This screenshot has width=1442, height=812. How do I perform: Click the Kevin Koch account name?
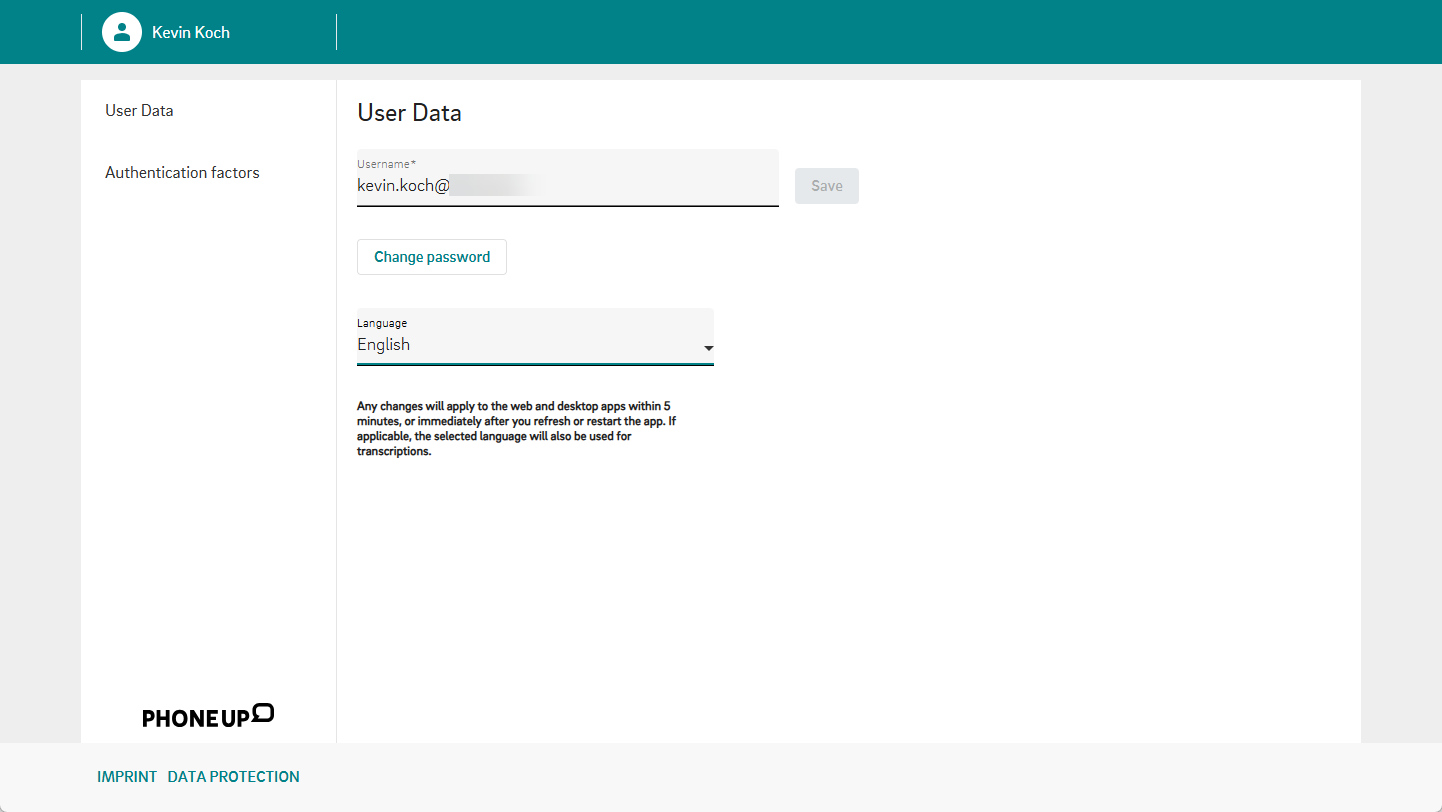point(191,33)
